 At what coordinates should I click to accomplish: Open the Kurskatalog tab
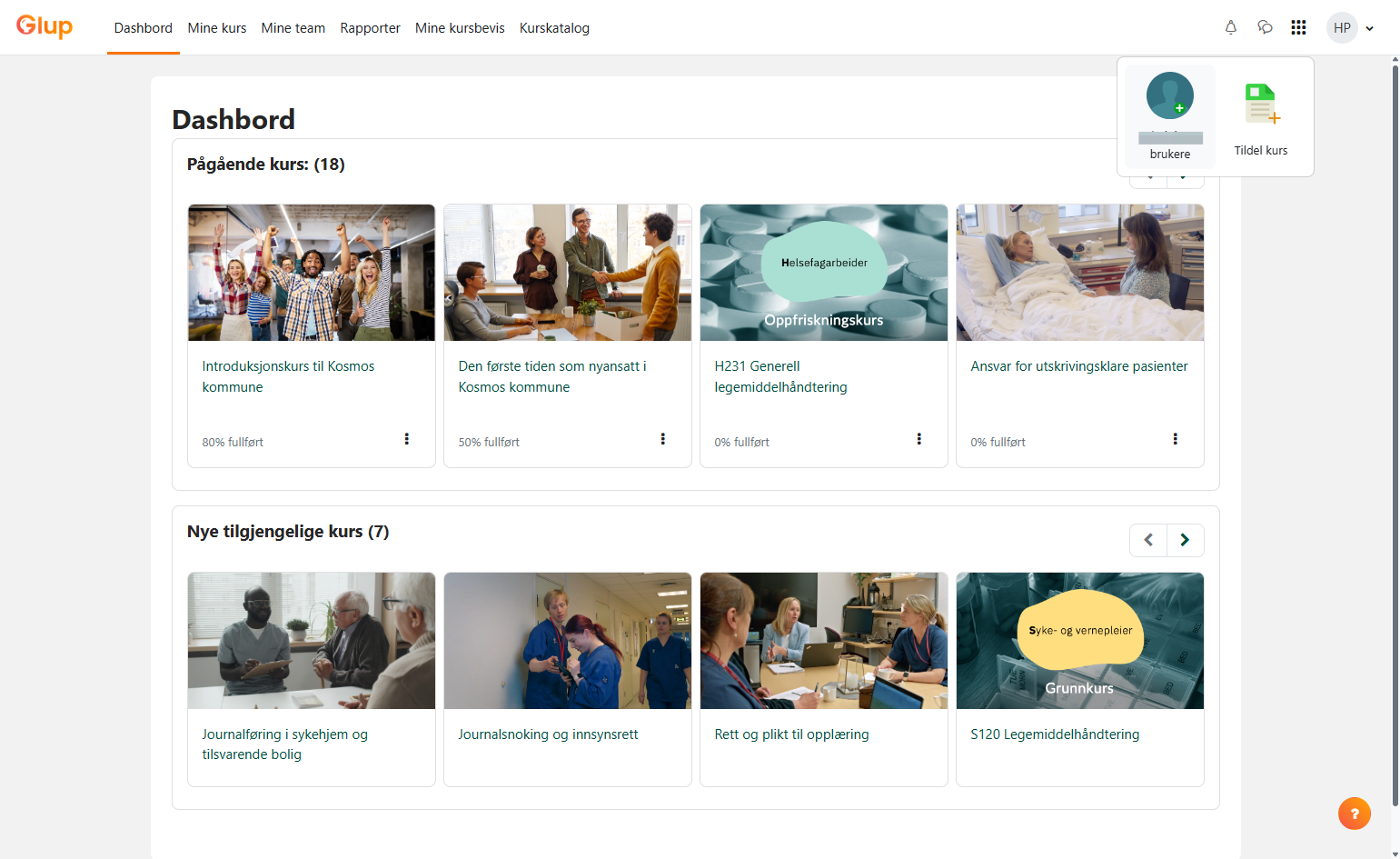click(554, 28)
